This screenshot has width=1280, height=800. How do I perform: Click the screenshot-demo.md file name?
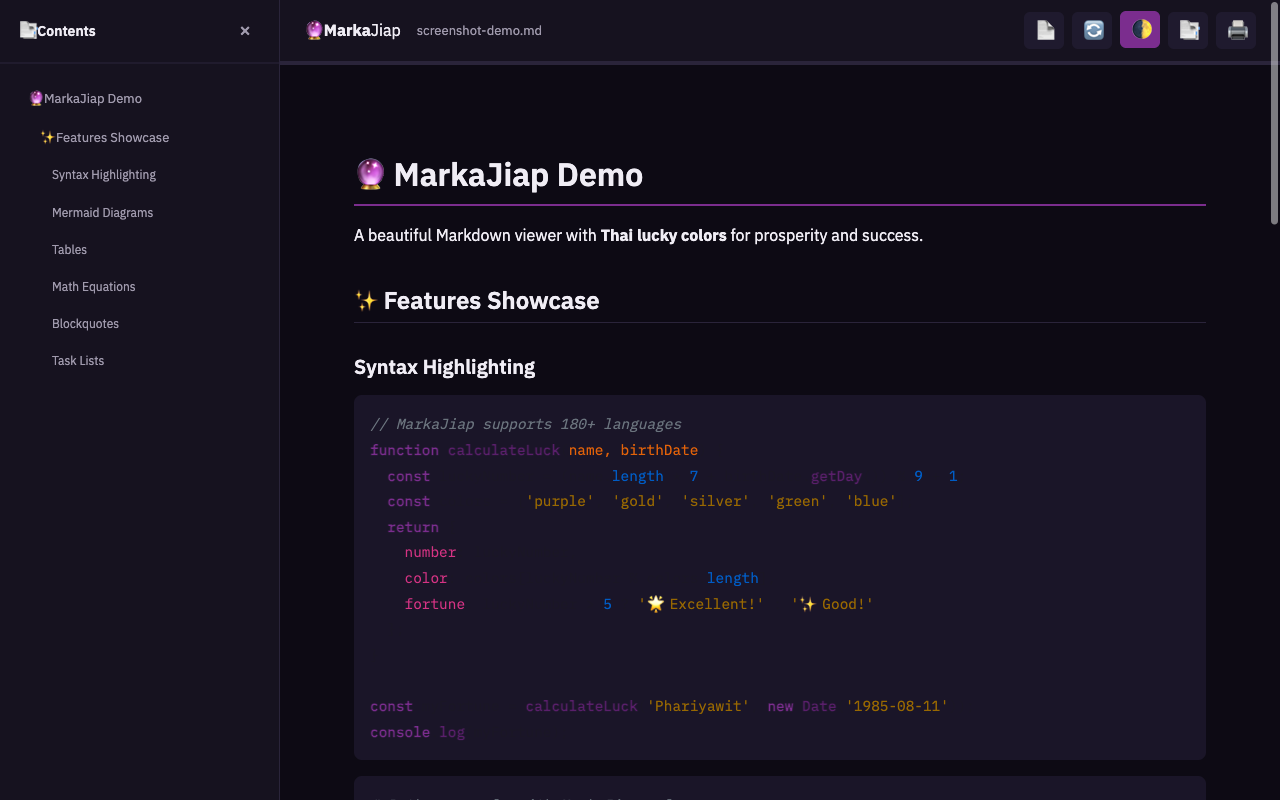tap(479, 31)
